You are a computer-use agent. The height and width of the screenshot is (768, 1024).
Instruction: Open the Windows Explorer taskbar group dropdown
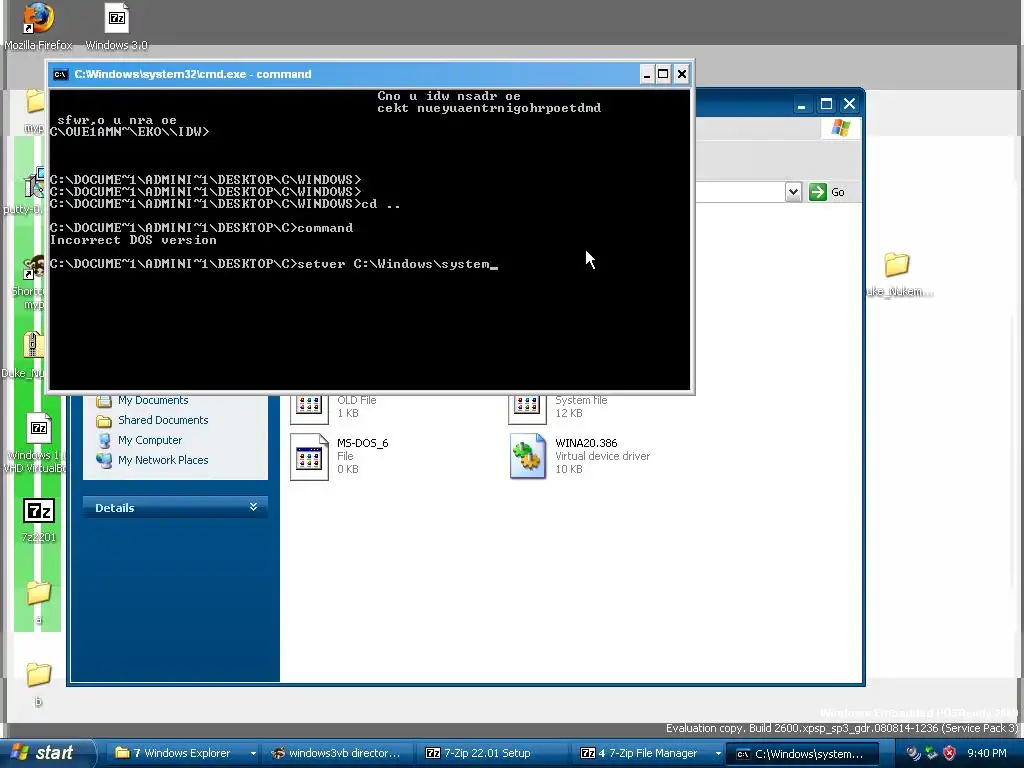[253, 754]
